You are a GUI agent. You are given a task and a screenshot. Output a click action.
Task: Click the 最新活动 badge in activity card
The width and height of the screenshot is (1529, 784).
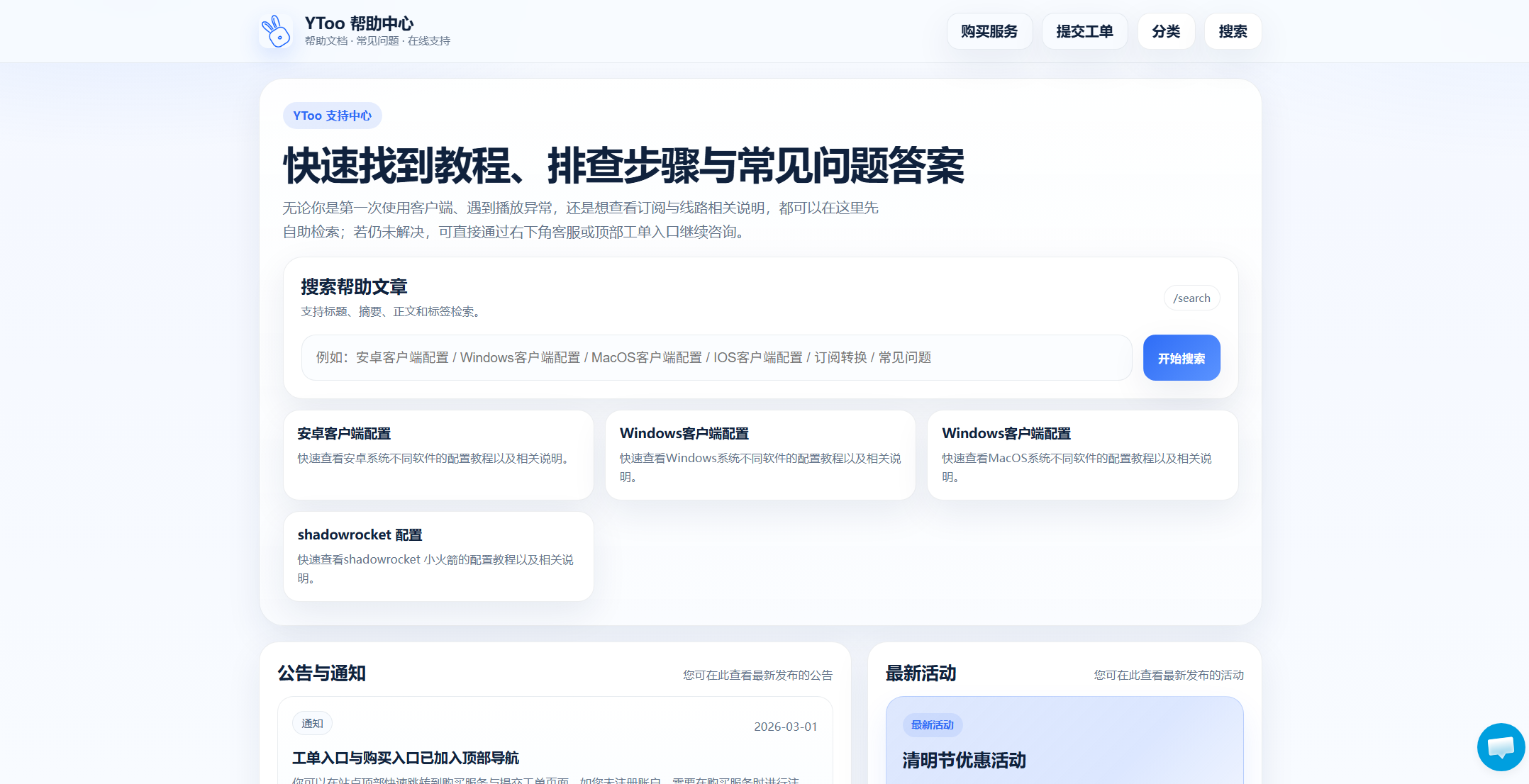[932, 724]
